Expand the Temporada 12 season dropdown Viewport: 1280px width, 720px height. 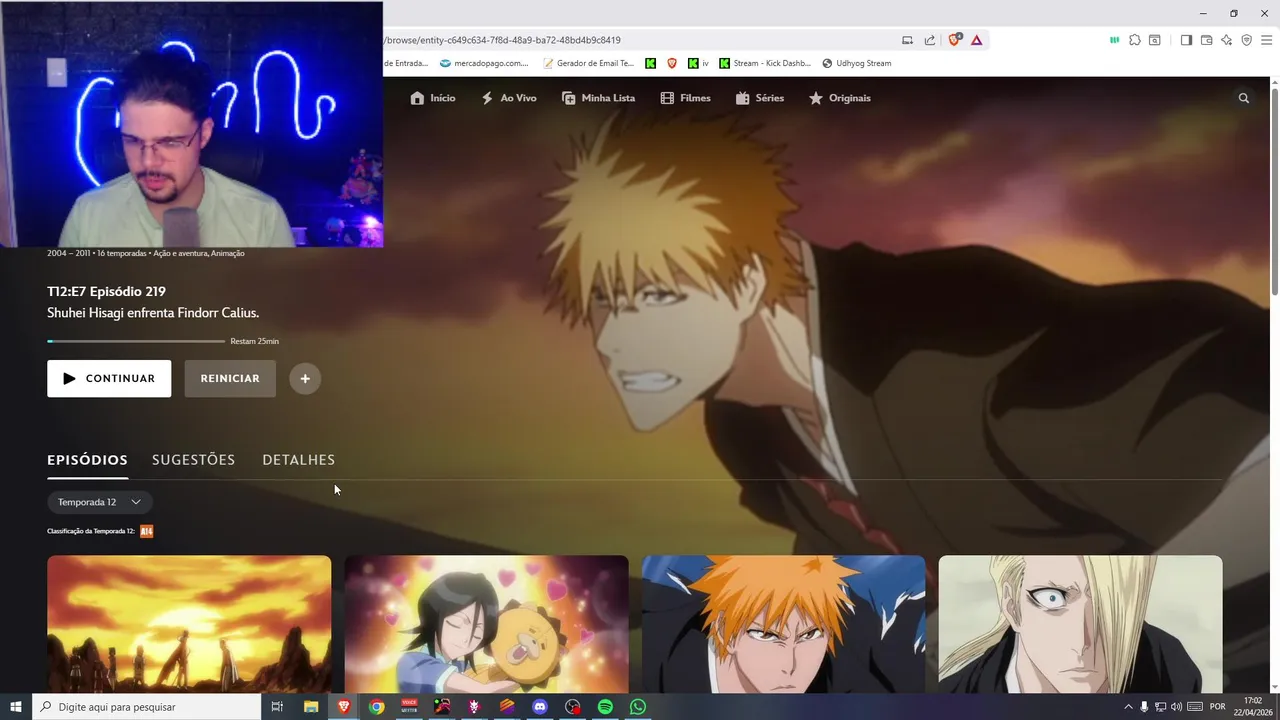pyautogui.click(x=100, y=502)
